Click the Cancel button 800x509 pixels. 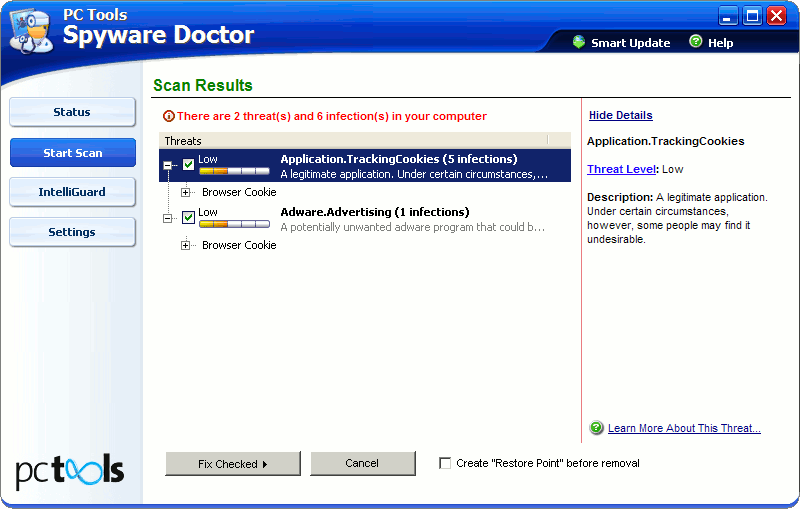tap(363, 463)
